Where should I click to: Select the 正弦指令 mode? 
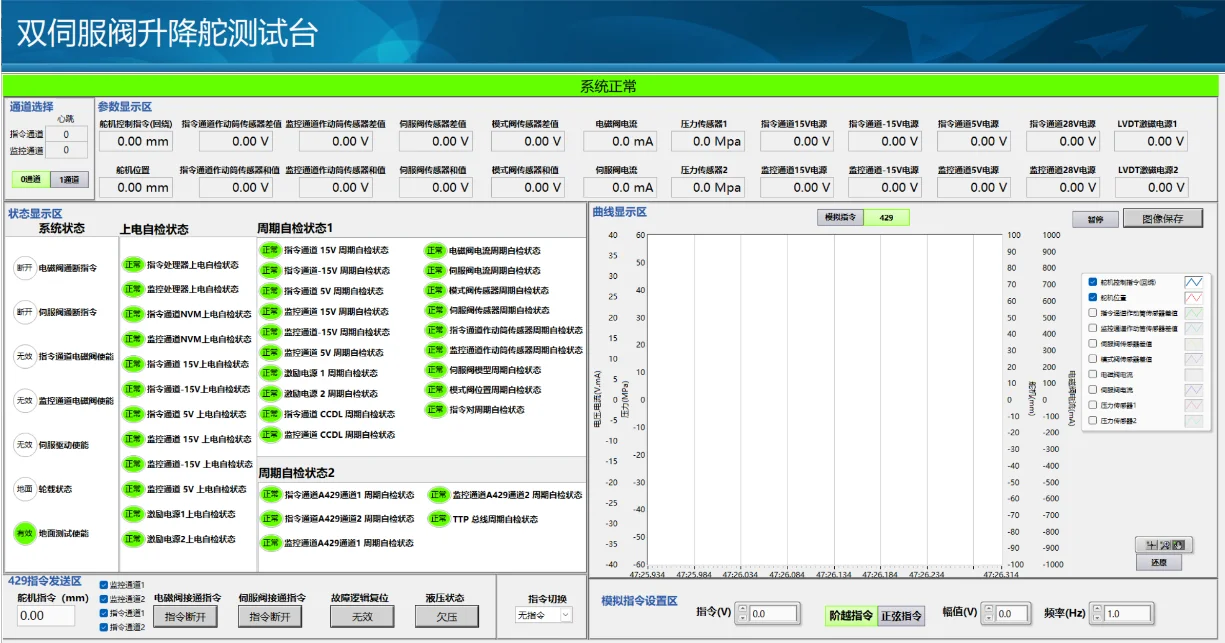(x=901, y=616)
